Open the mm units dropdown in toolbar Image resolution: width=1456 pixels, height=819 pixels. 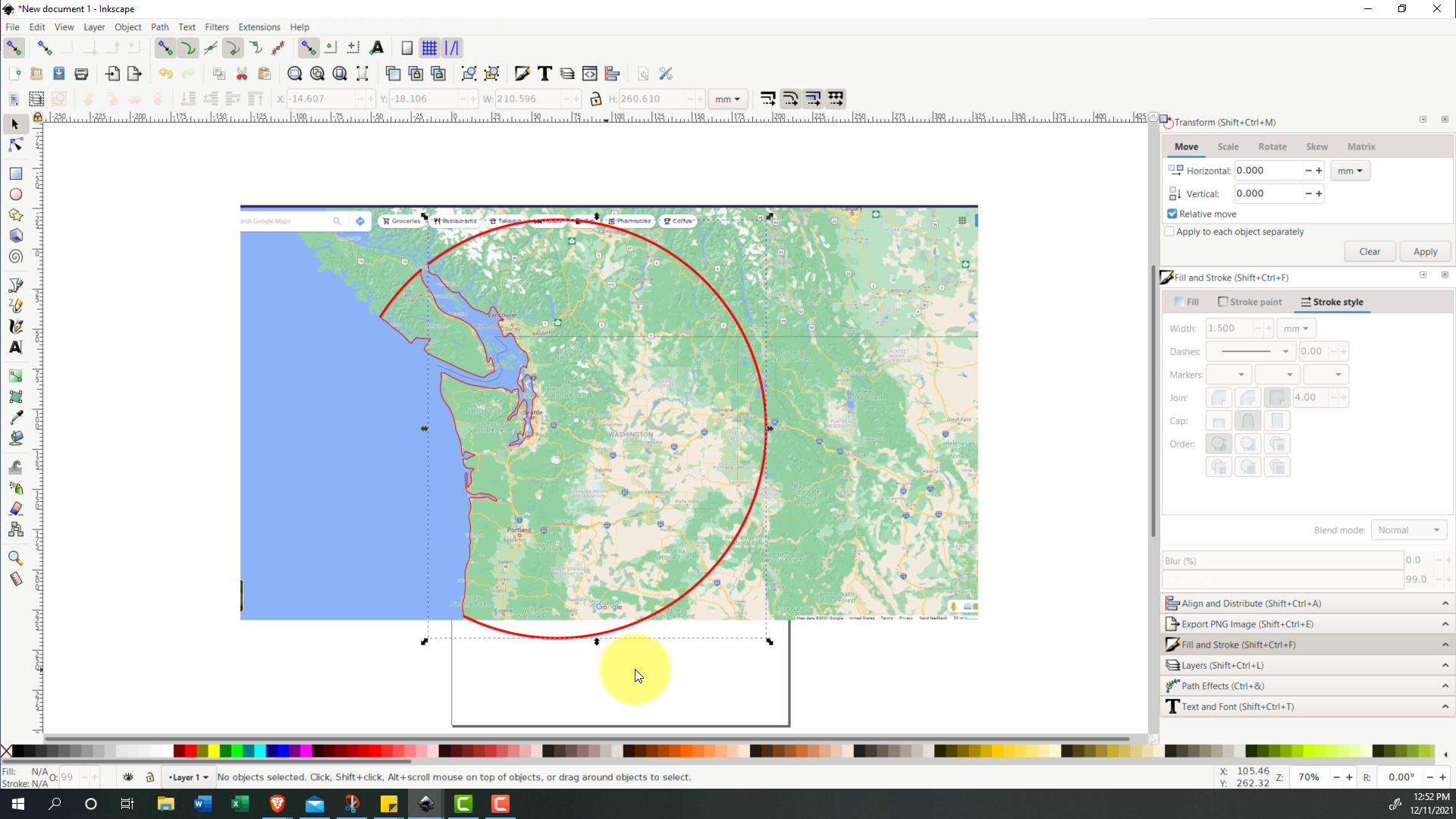coord(727,99)
